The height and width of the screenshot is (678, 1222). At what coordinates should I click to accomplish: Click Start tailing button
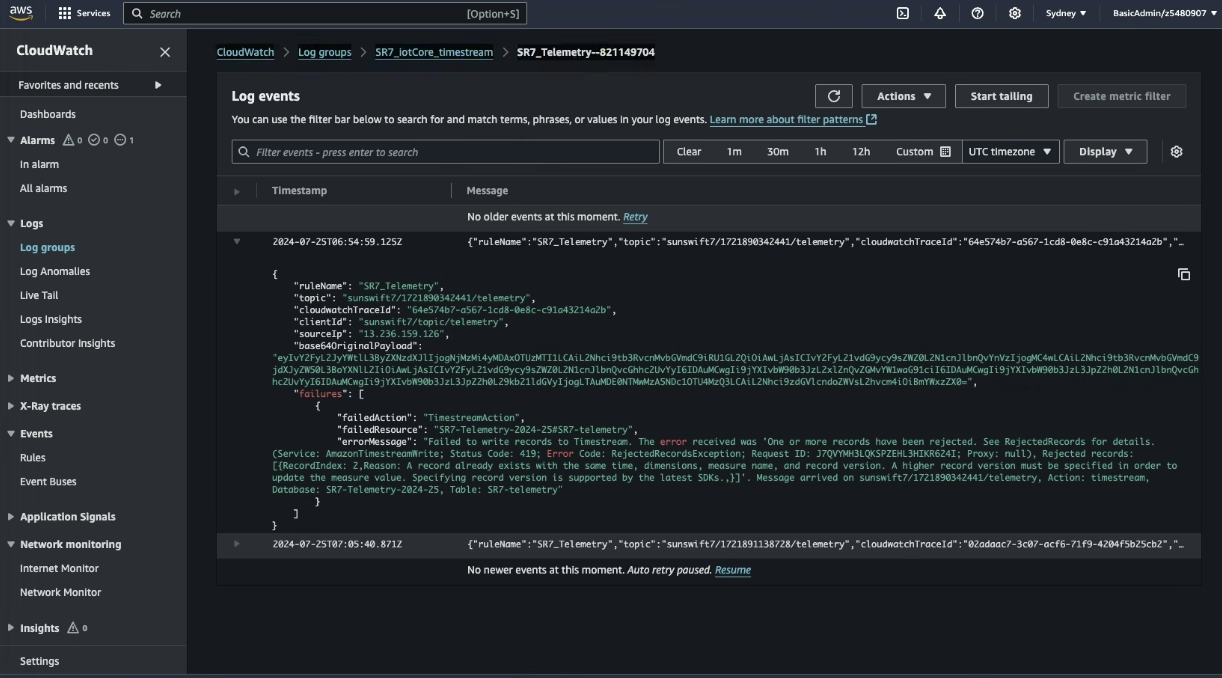pyautogui.click(x=1001, y=96)
